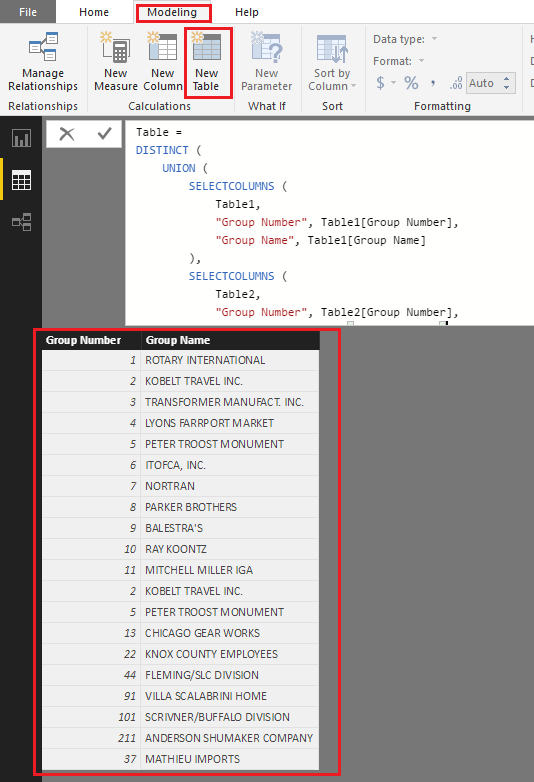The image size is (534, 782).
Task: Click the BALESTRA'S cell
Action: [x=230, y=528]
